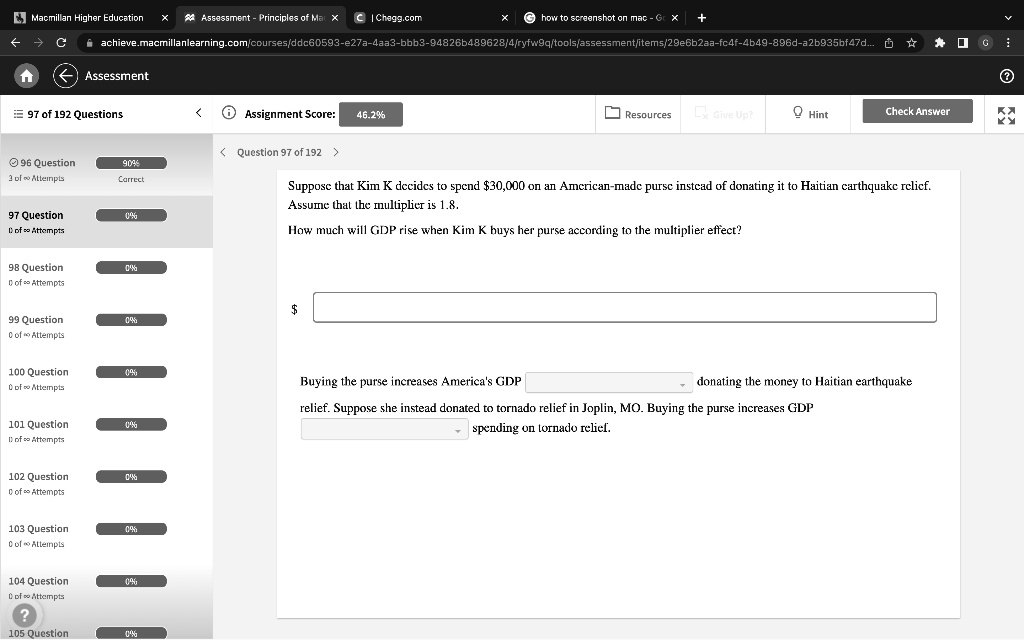Click the 0% progress bar of Question 98

pos(131,268)
